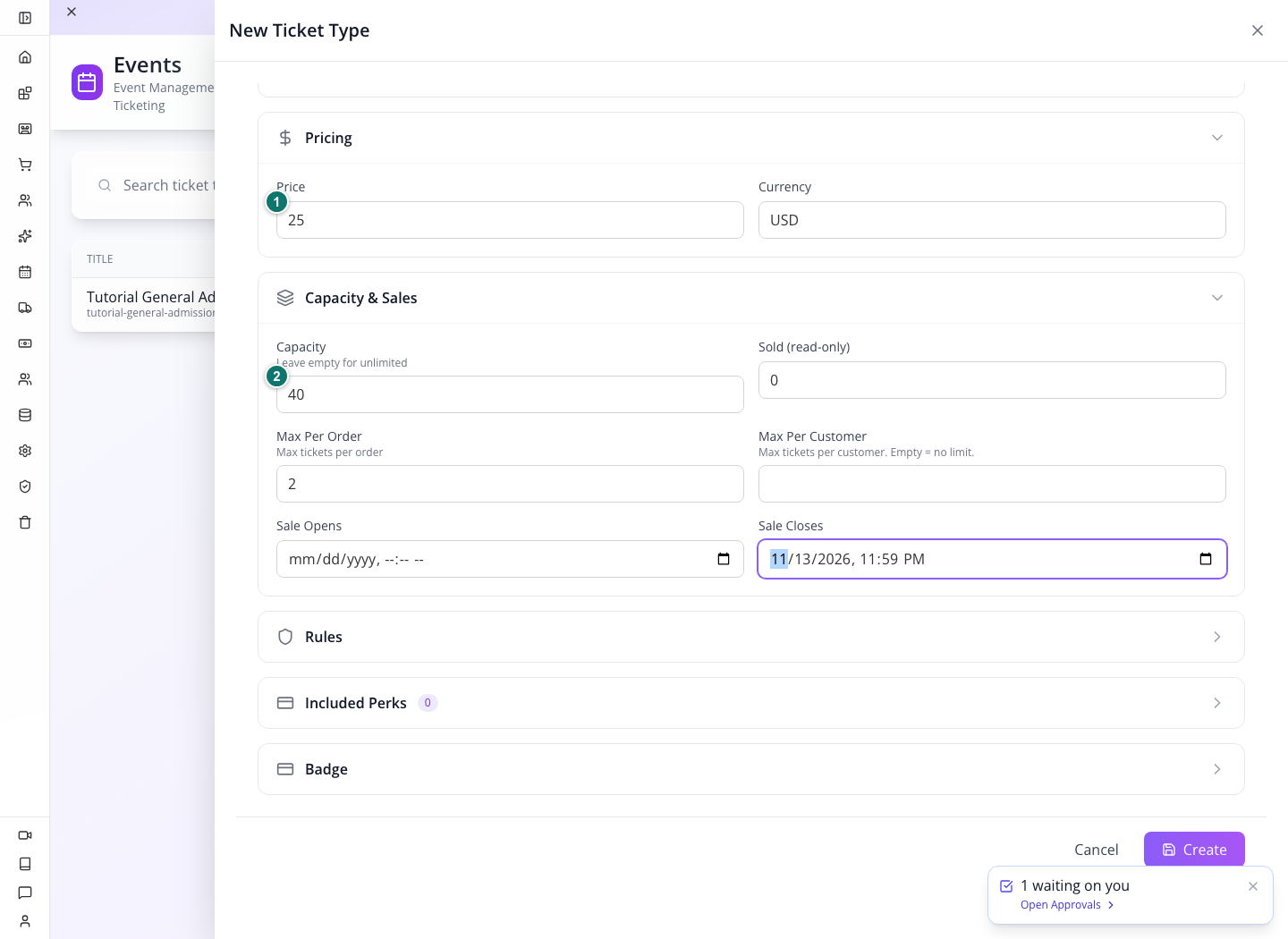The height and width of the screenshot is (939, 1288).
Task: Focus the Max Per Order field
Action: (510, 484)
